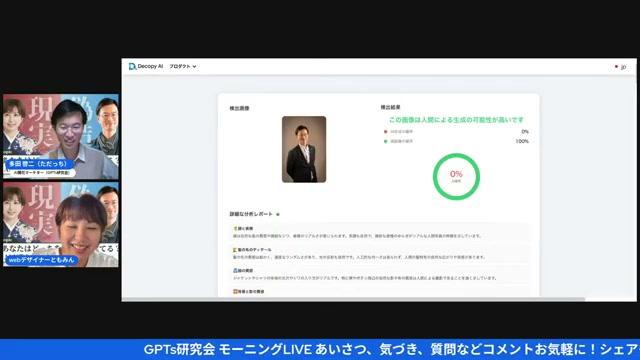Click the 検出結果 section heading
This screenshot has width=640, height=360.
coord(391,107)
